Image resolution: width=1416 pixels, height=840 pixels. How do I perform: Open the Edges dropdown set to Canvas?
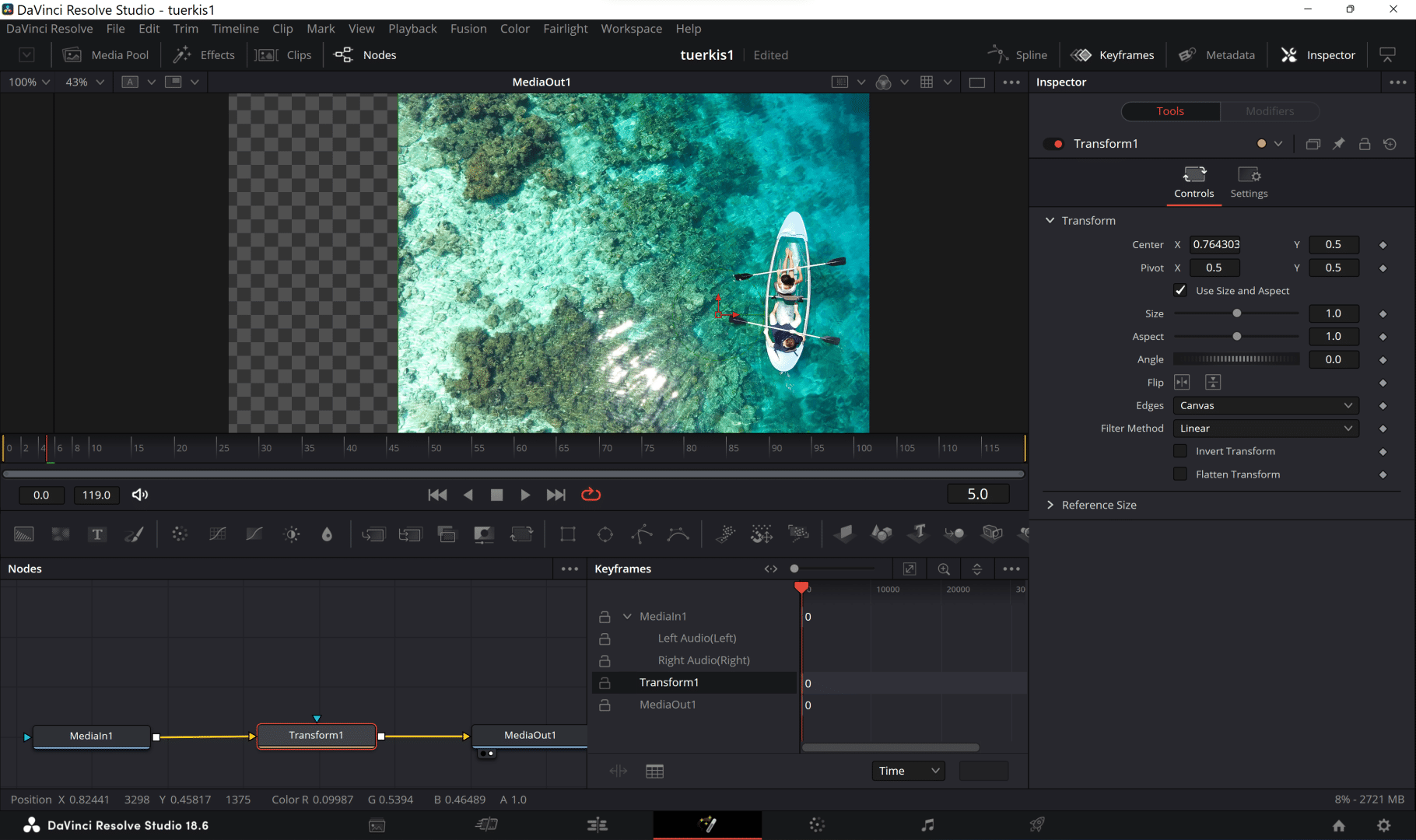tap(1266, 405)
